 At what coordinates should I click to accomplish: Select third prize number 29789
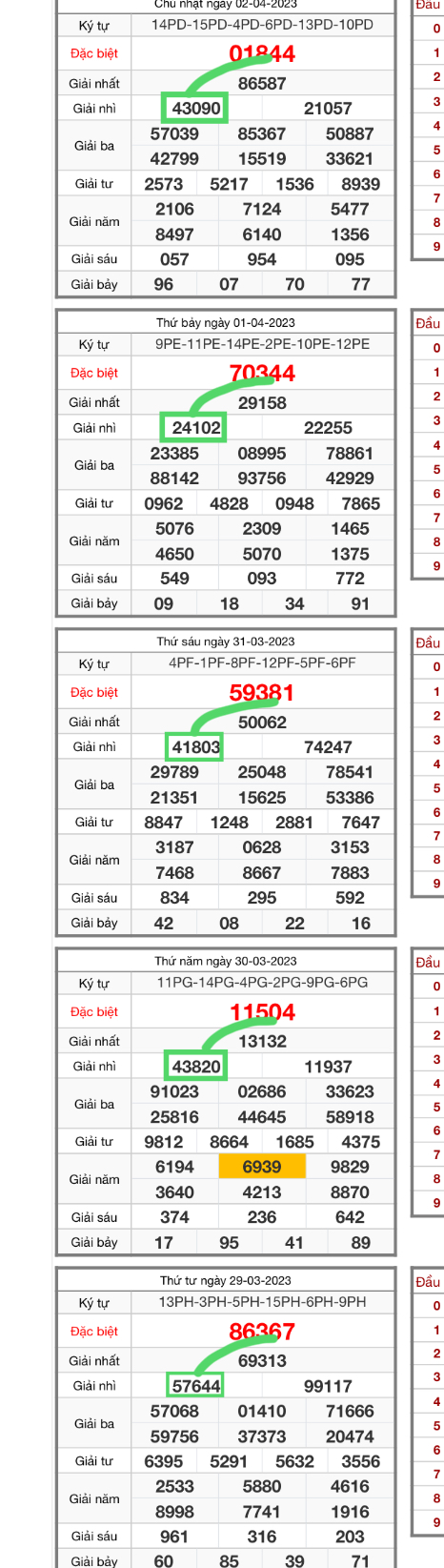point(174,772)
